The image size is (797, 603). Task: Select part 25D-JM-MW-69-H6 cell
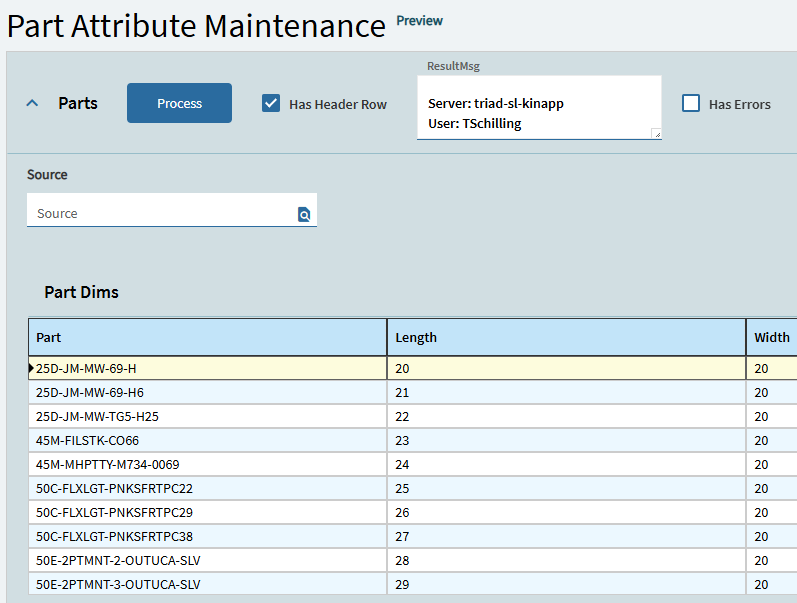point(90,393)
